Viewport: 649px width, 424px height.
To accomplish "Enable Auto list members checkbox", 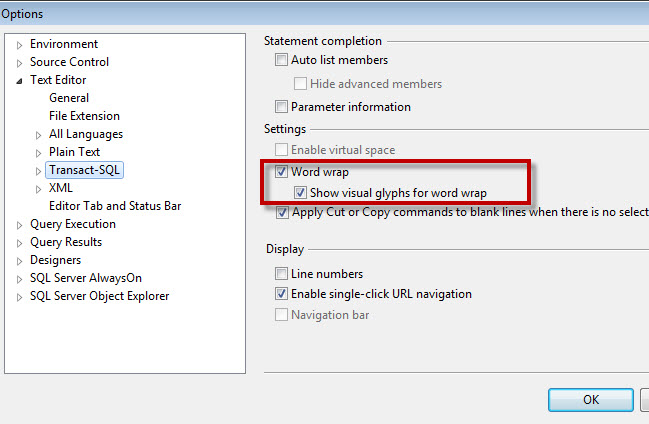I will [281, 60].
